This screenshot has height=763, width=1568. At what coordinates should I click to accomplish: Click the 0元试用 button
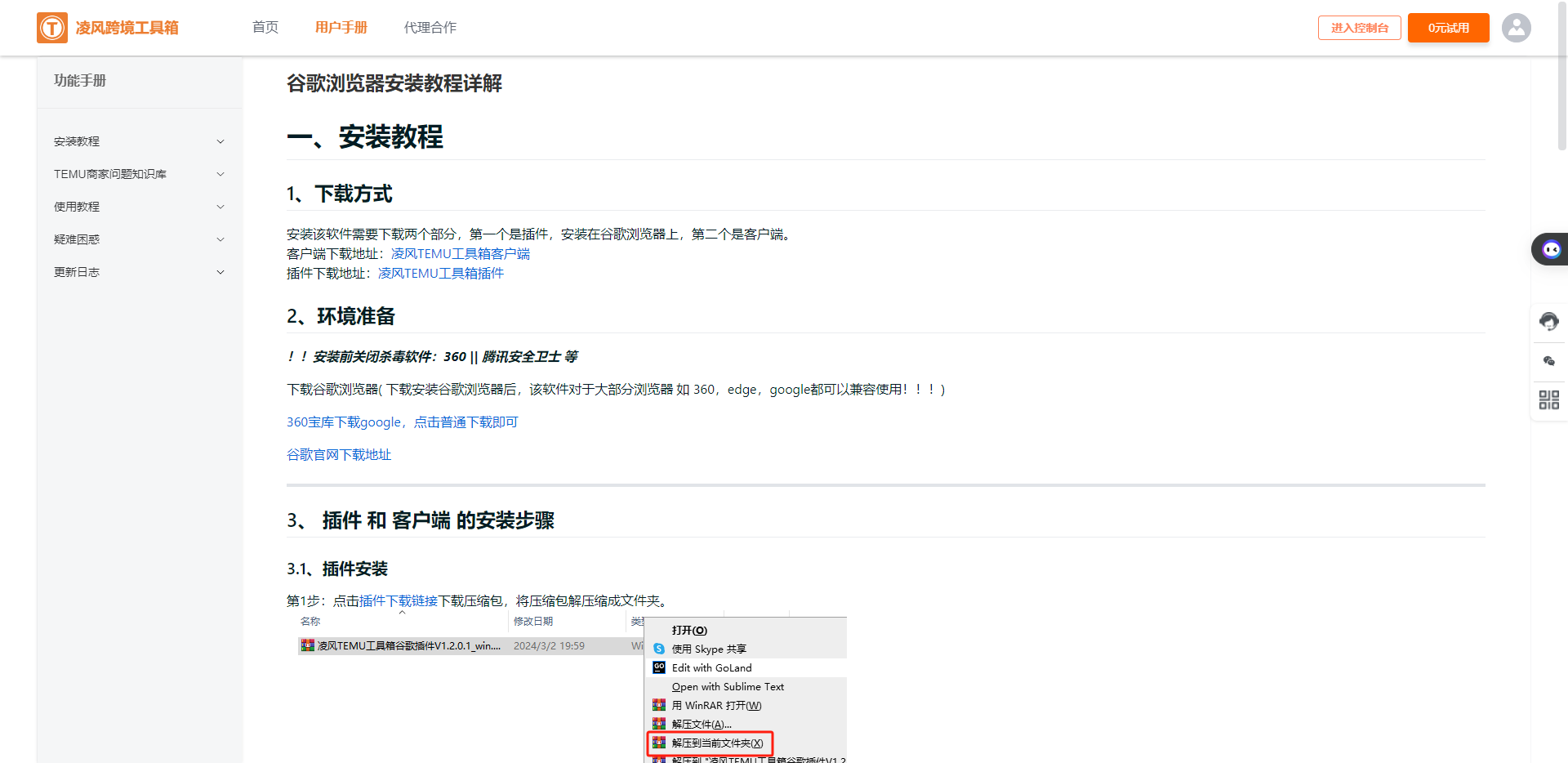(x=1449, y=28)
